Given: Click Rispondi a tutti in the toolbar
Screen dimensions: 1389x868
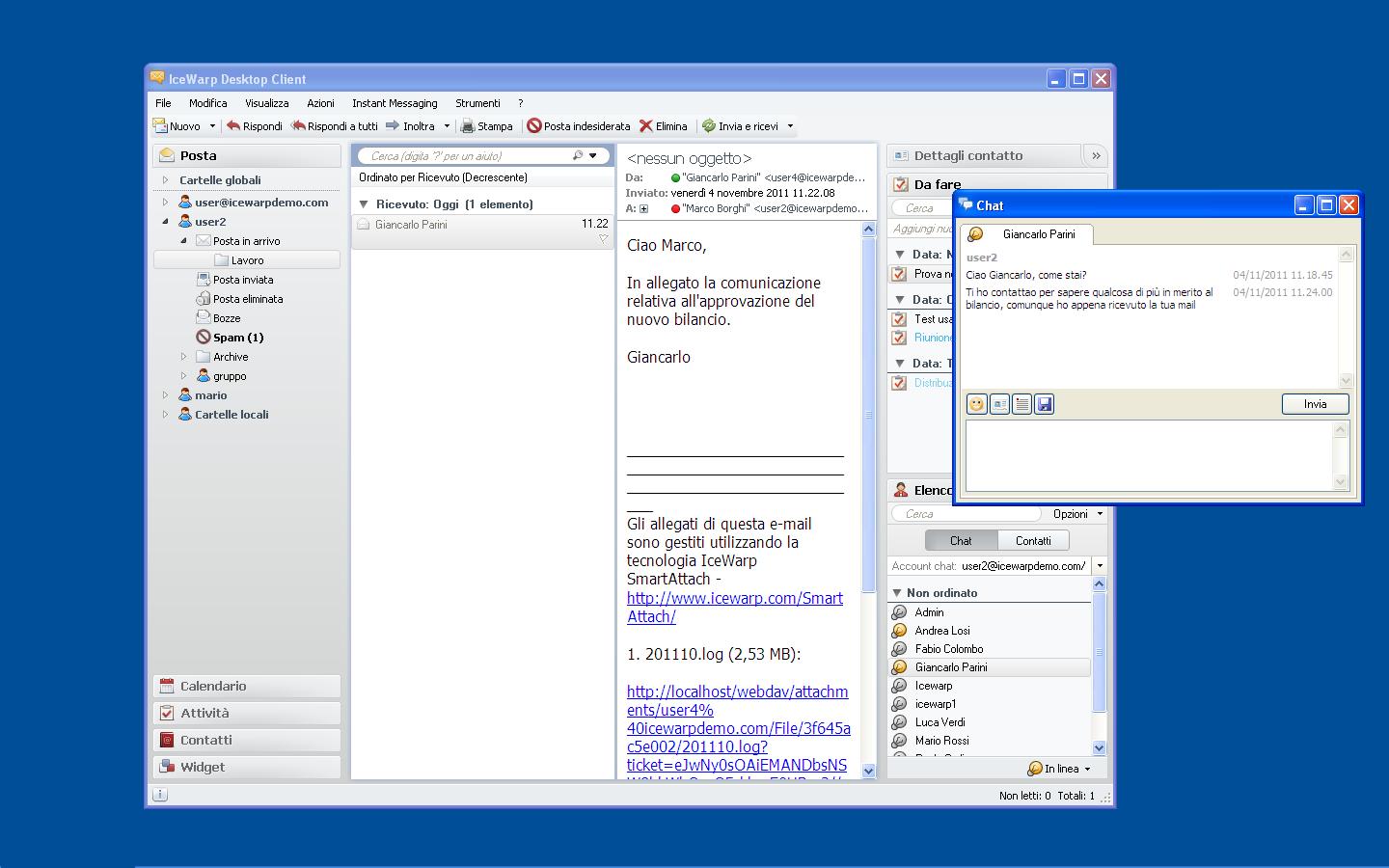Looking at the screenshot, I should [335, 126].
